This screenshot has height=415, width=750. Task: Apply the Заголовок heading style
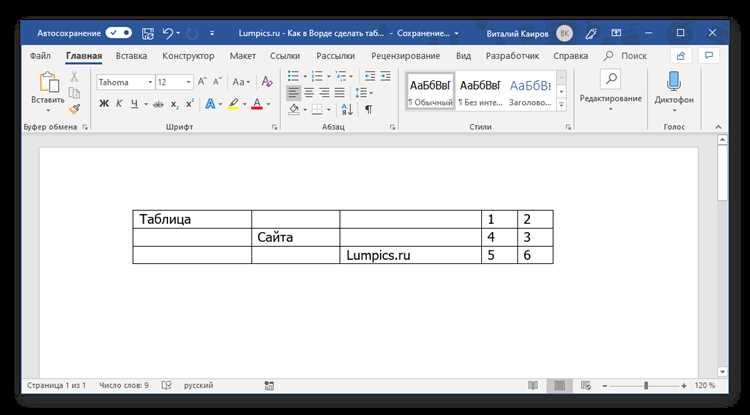point(530,91)
